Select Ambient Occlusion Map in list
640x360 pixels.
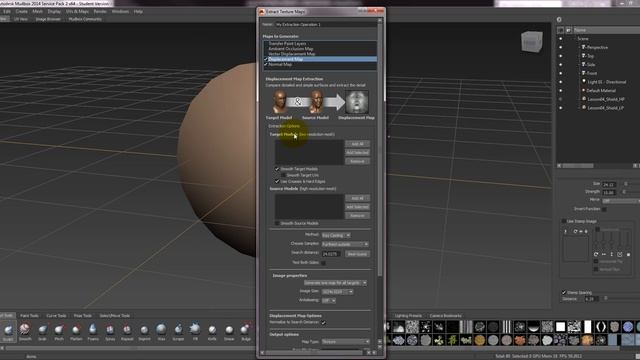point(291,49)
